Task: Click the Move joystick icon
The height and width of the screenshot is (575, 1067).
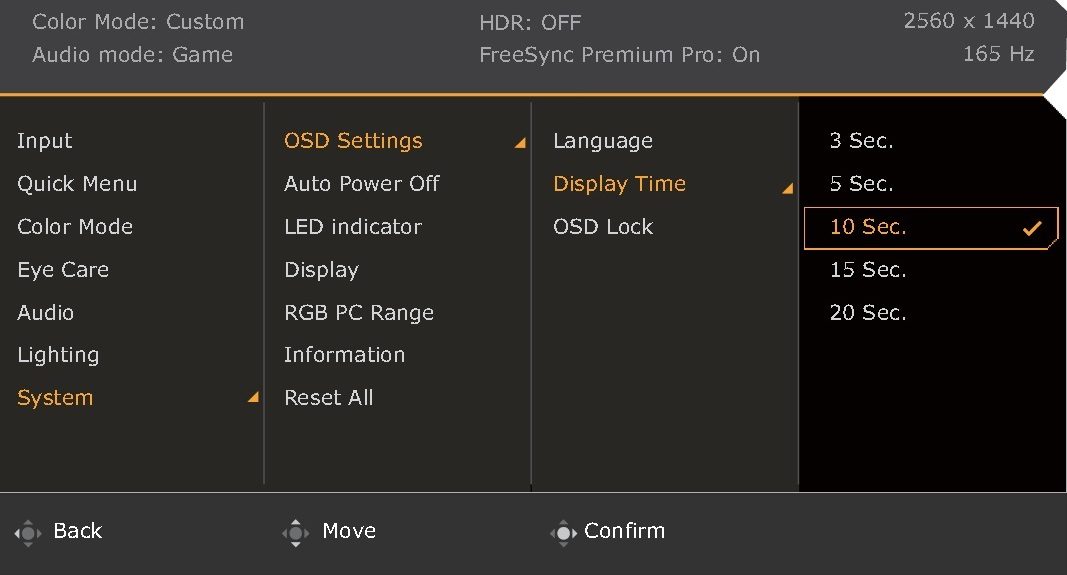Action: (295, 533)
